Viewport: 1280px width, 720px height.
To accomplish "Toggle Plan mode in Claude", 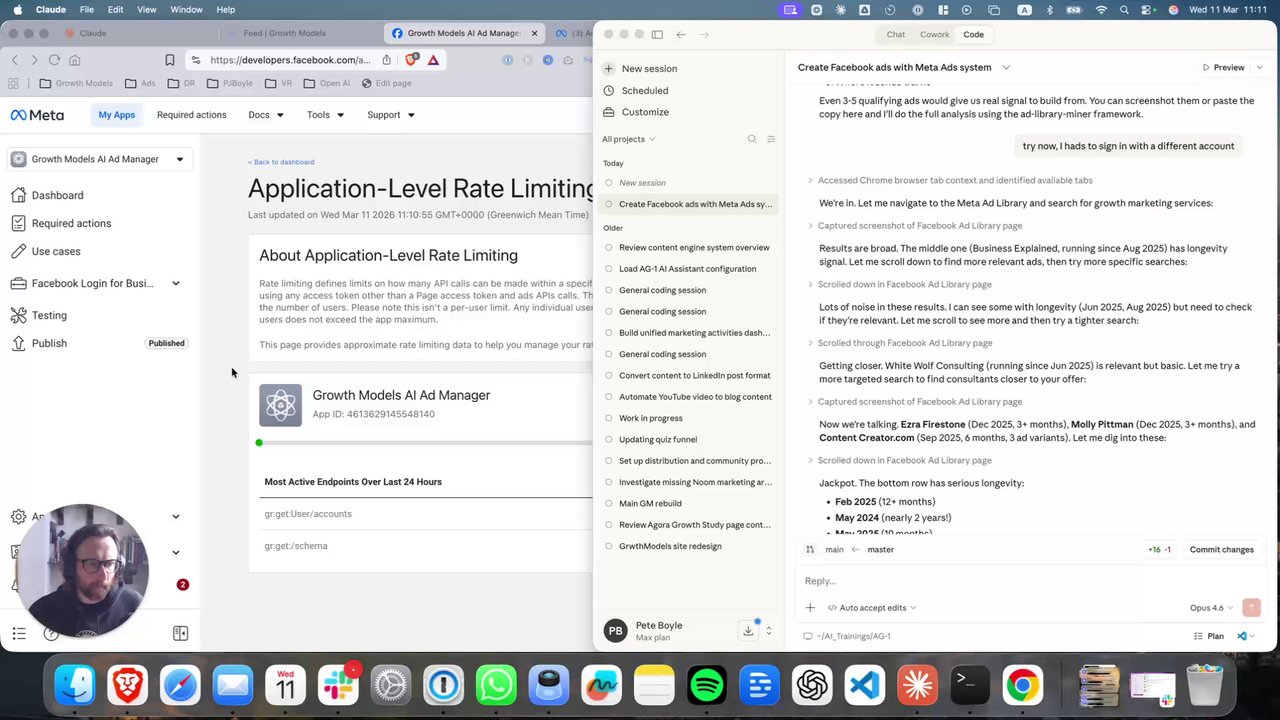I will pos(1209,636).
